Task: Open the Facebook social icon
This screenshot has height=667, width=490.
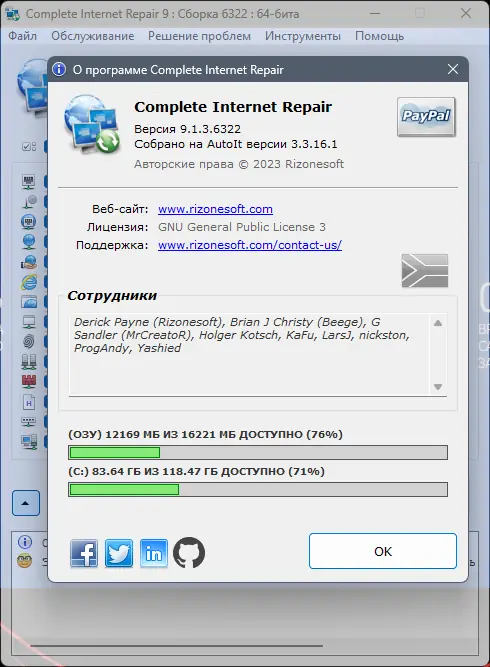Action: [84, 553]
